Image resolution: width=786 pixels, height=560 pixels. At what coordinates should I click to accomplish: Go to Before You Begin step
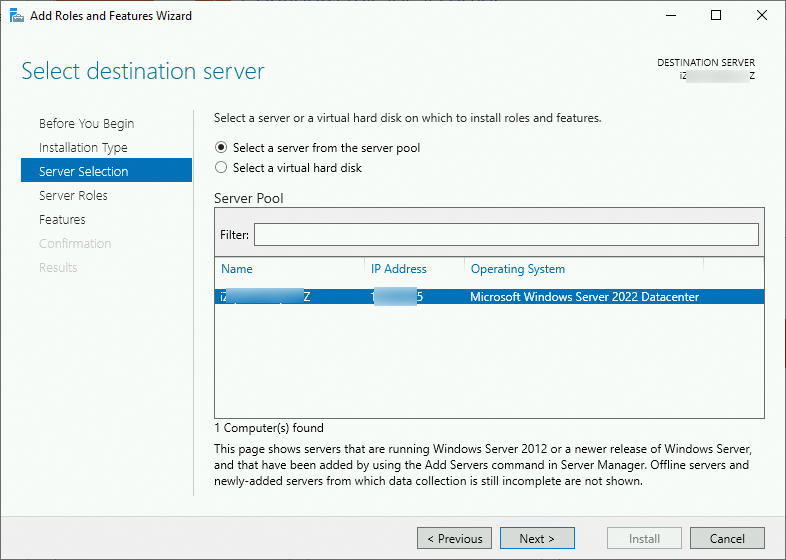click(x=87, y=124)
